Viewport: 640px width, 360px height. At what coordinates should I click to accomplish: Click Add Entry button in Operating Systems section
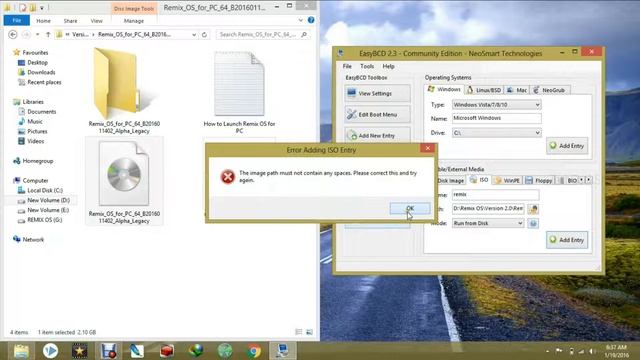[567, 146]
